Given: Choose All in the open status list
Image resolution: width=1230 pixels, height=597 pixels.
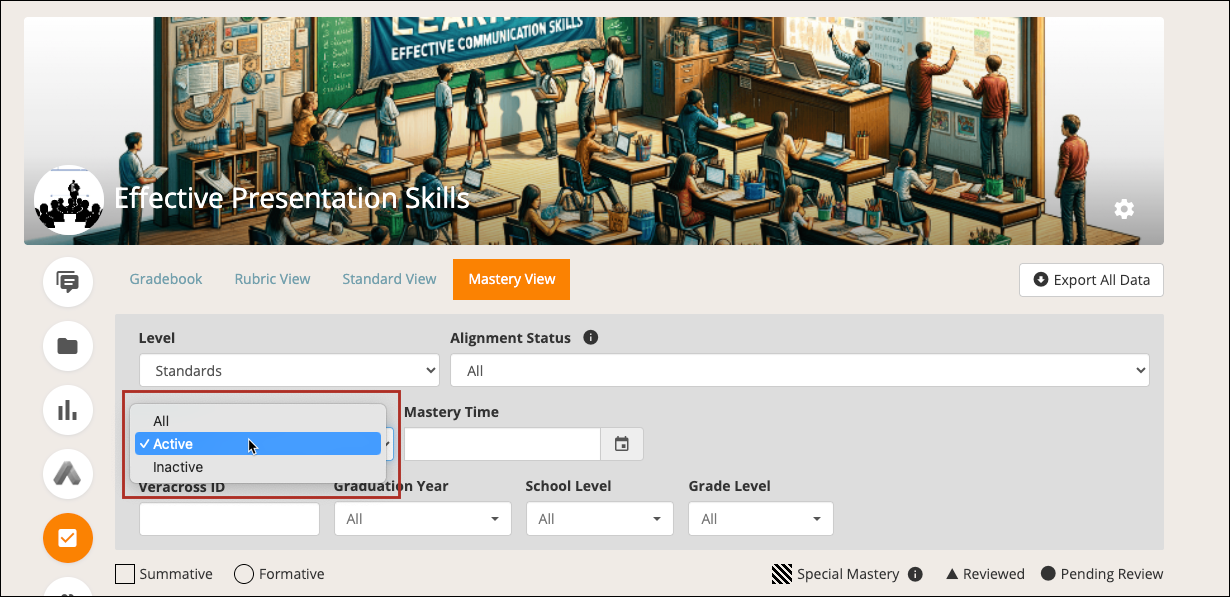Looking at the screenshot, I should pyautogui.click(x=161, y=421).
